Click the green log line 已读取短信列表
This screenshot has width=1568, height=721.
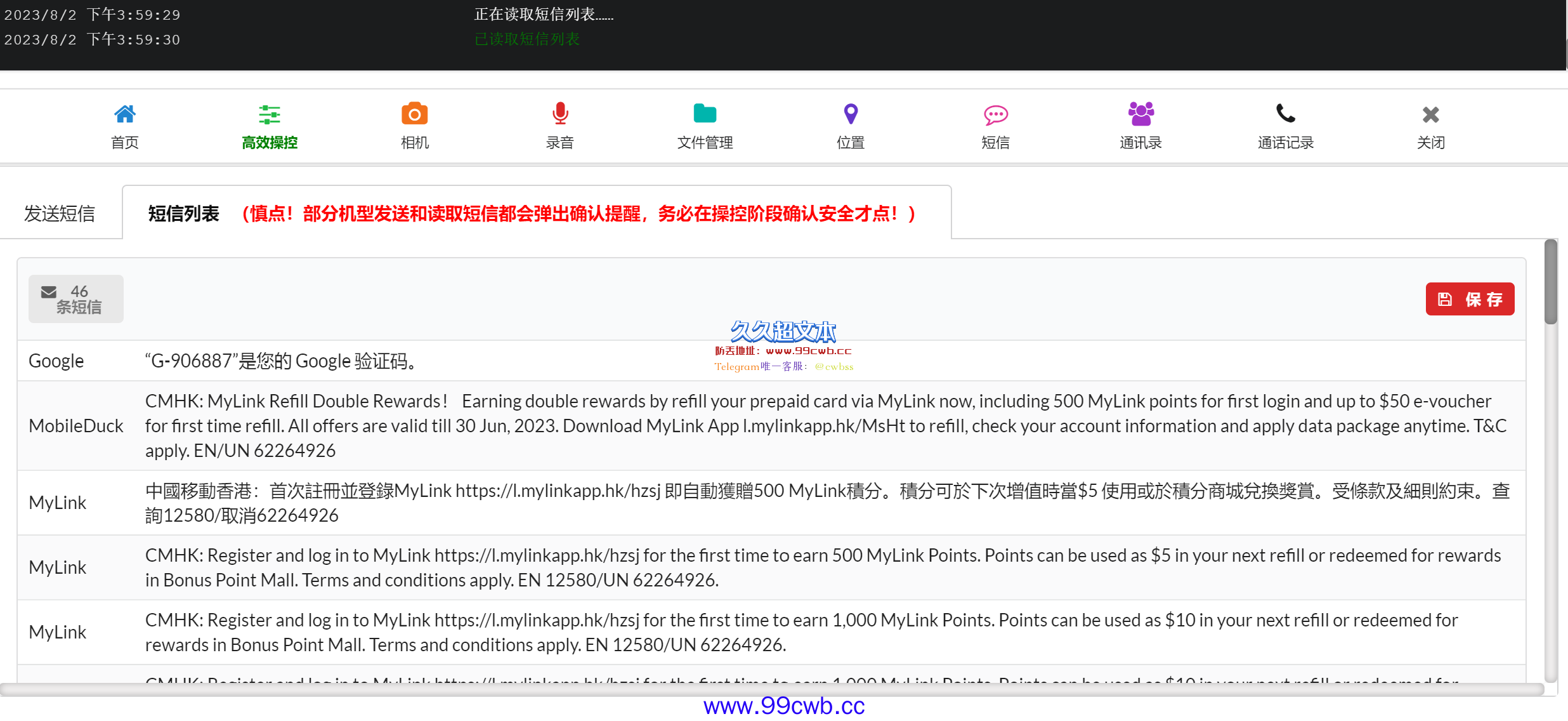point(527,39)
